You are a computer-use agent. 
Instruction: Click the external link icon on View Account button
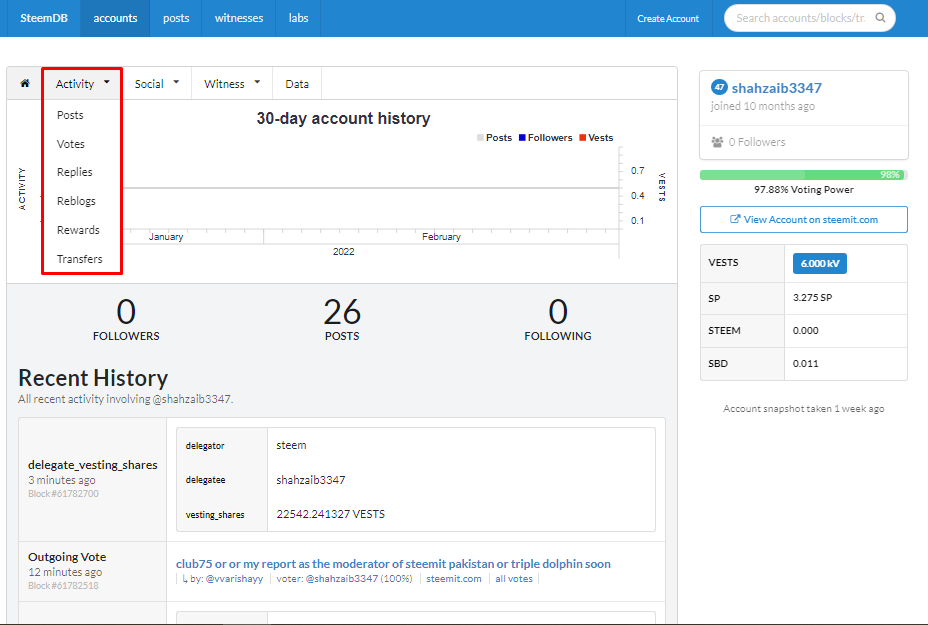735,219
